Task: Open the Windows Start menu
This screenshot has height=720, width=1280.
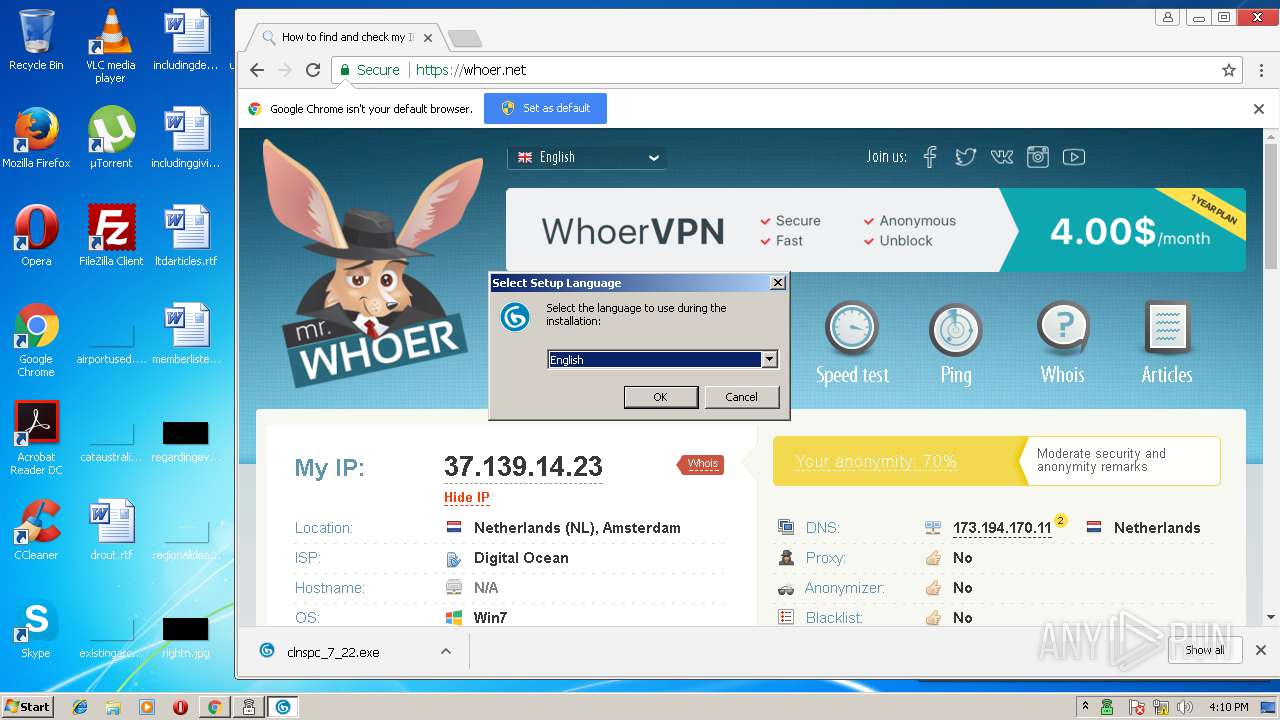Action: (x=28, y=706)
